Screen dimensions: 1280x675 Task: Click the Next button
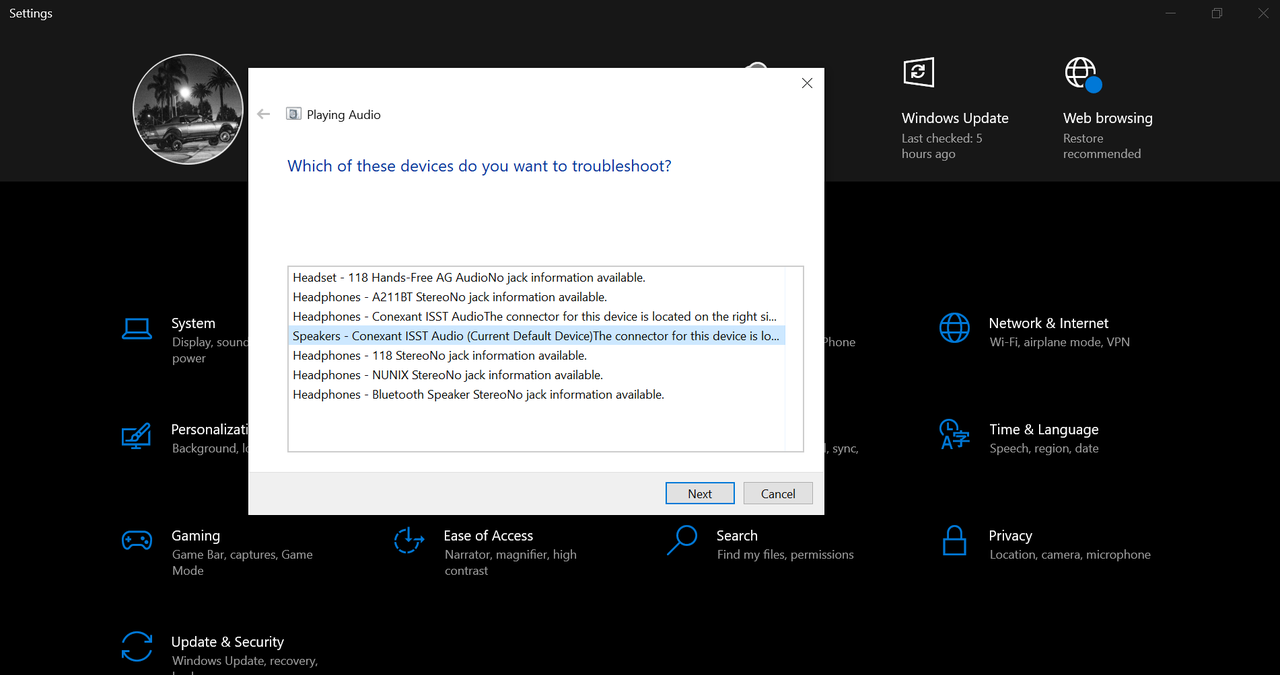point(700,493)
